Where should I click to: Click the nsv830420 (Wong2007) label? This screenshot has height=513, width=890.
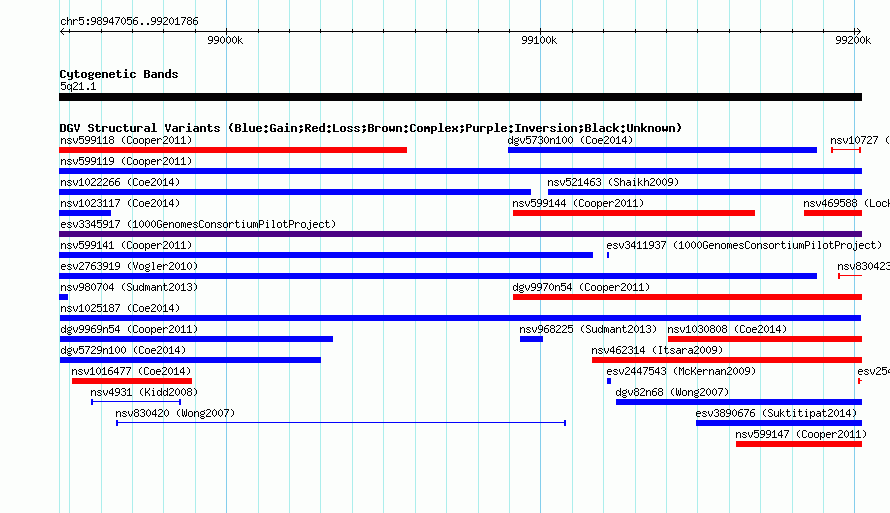click(175, 413)
